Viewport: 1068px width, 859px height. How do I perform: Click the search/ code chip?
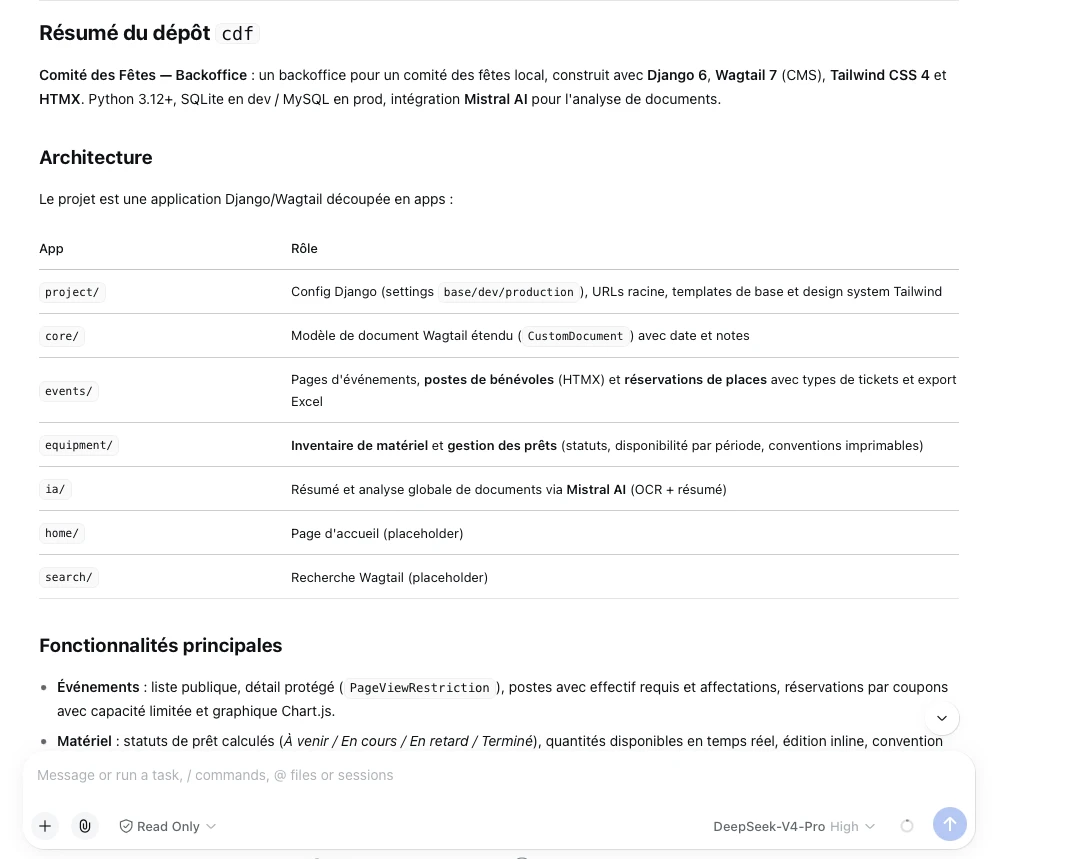[x=69, y=577]
